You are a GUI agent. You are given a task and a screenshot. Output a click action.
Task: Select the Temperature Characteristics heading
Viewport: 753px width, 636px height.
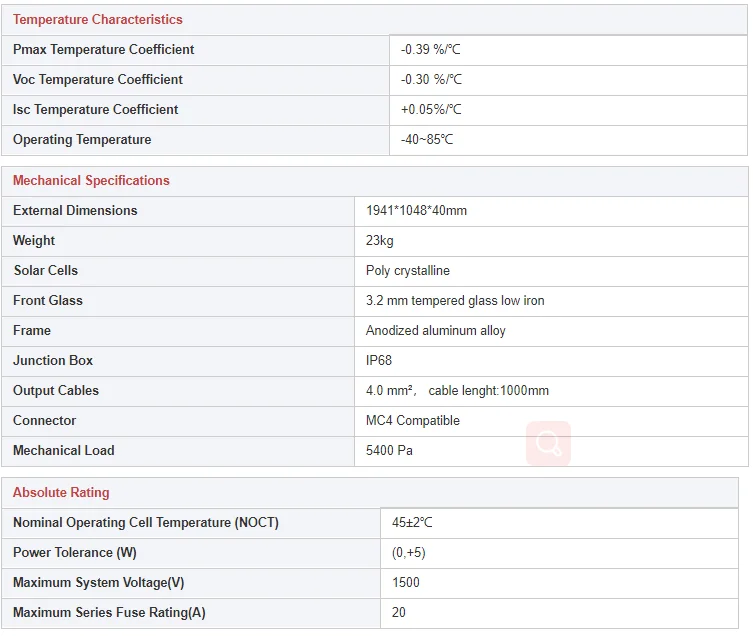[97, 20]
